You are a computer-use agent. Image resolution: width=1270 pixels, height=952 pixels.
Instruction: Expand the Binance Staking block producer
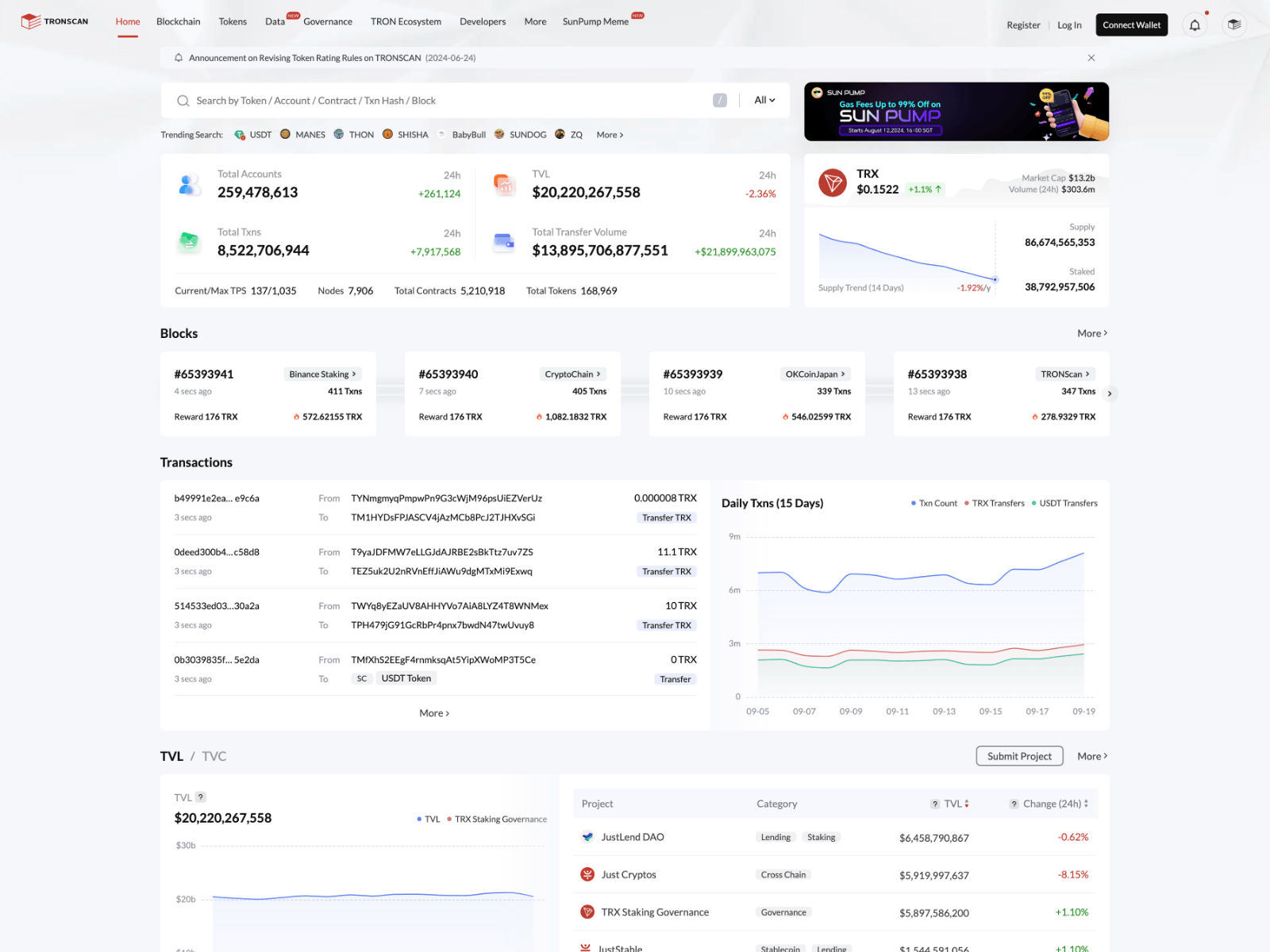coord(322,374)
